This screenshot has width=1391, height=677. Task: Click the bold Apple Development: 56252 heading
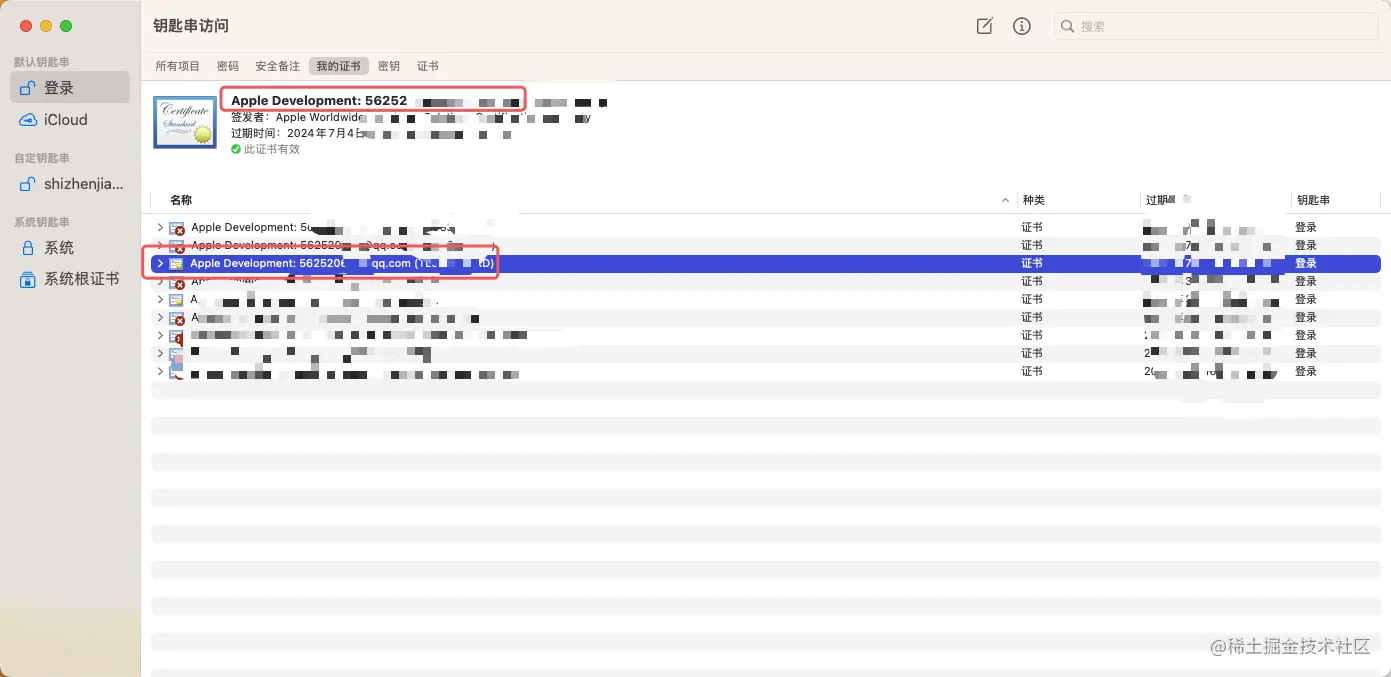[319, 100]
